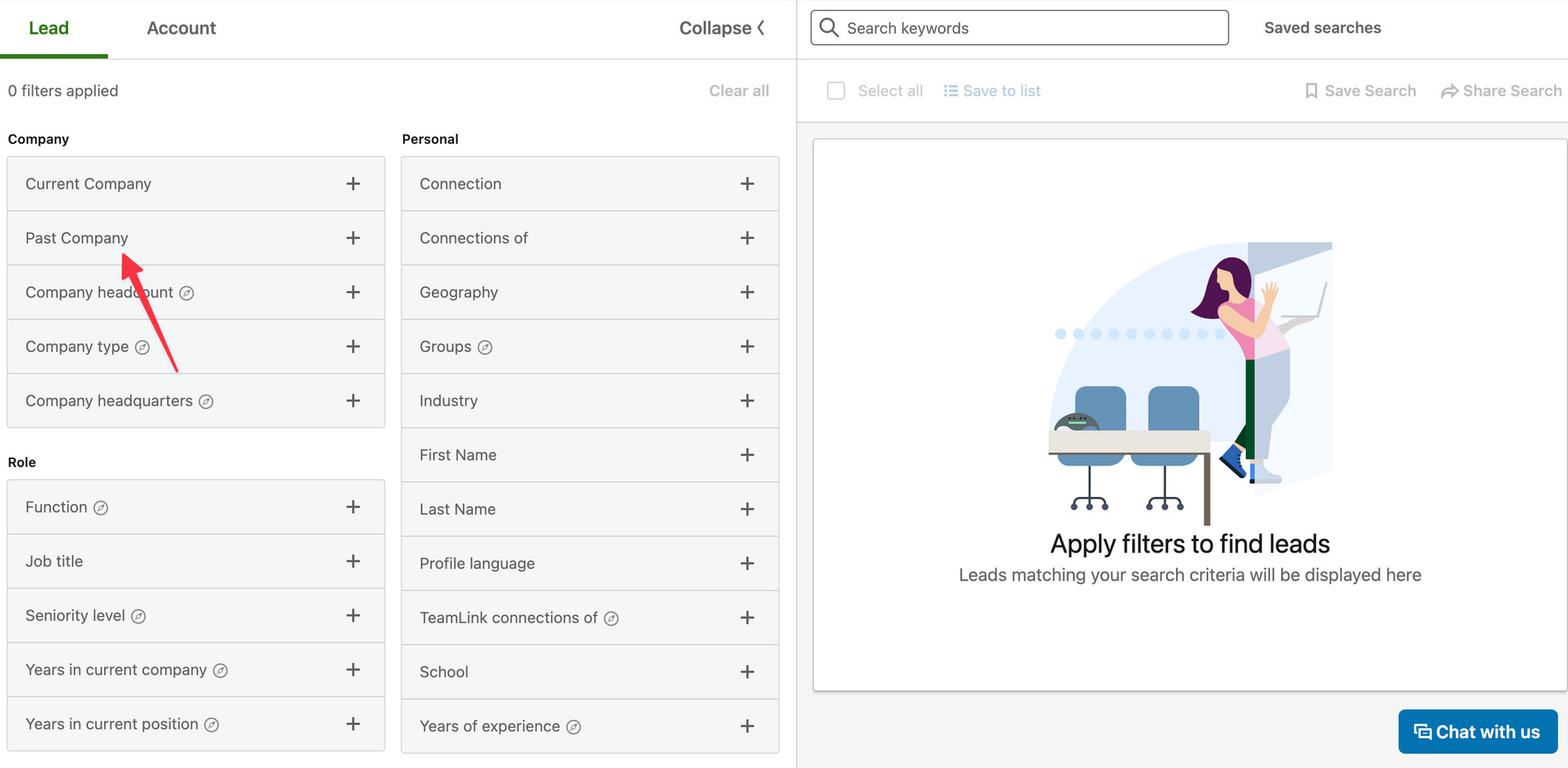Click in the Search keywords field
This screenshot has height=768, width=1568.
[x=1019, y=28]
